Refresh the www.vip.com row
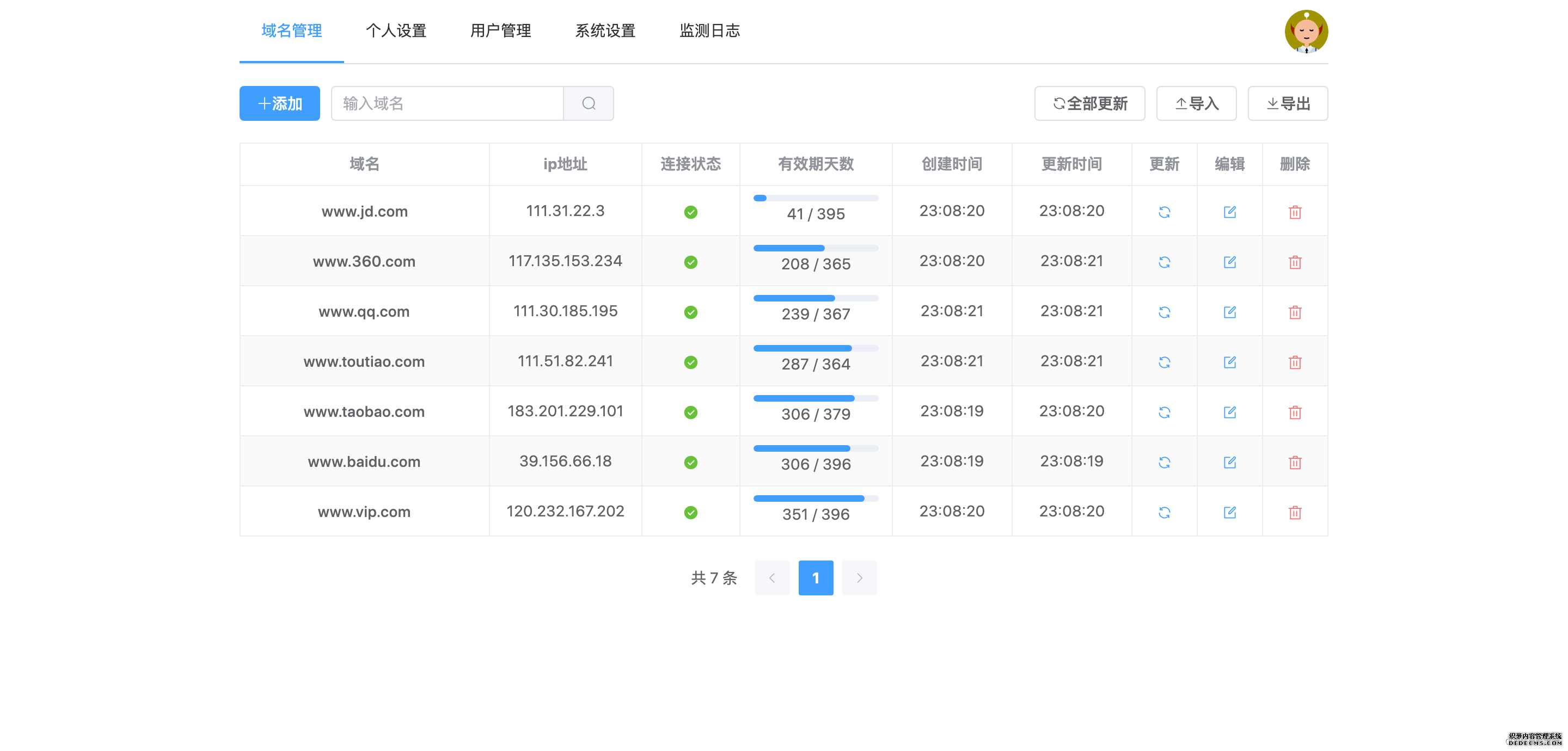The height and width of the screenshot is (751, 1568). [x=1164, y=513]
